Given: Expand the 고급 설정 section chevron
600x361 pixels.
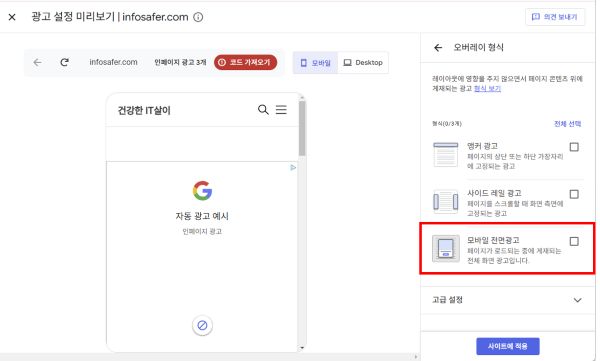Looking at the screenshot, I should (577, 300).
